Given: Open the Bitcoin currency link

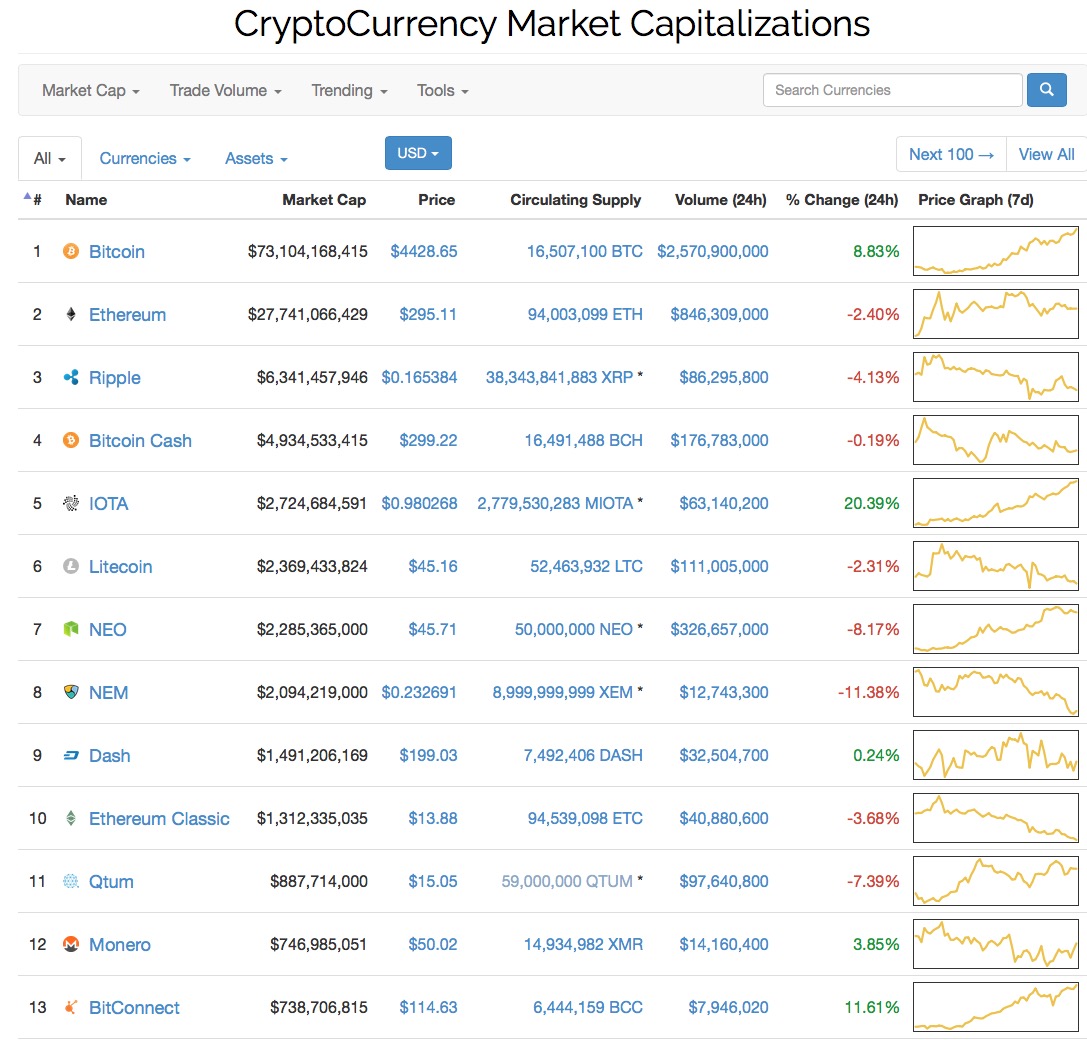Looking at the screenshot, I should point(116,252).
